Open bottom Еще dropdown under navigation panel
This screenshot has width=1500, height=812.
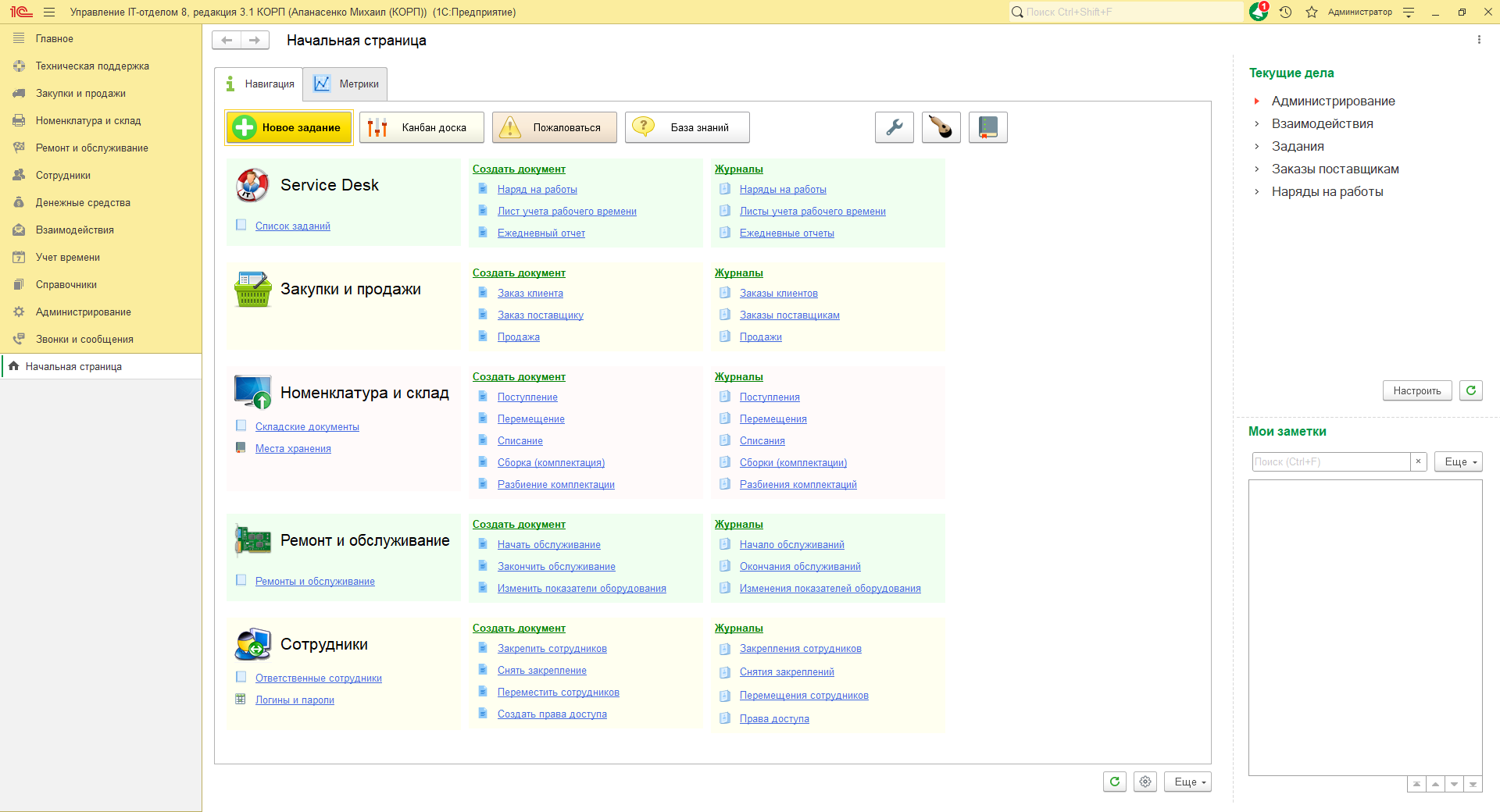click(1187, 782)
